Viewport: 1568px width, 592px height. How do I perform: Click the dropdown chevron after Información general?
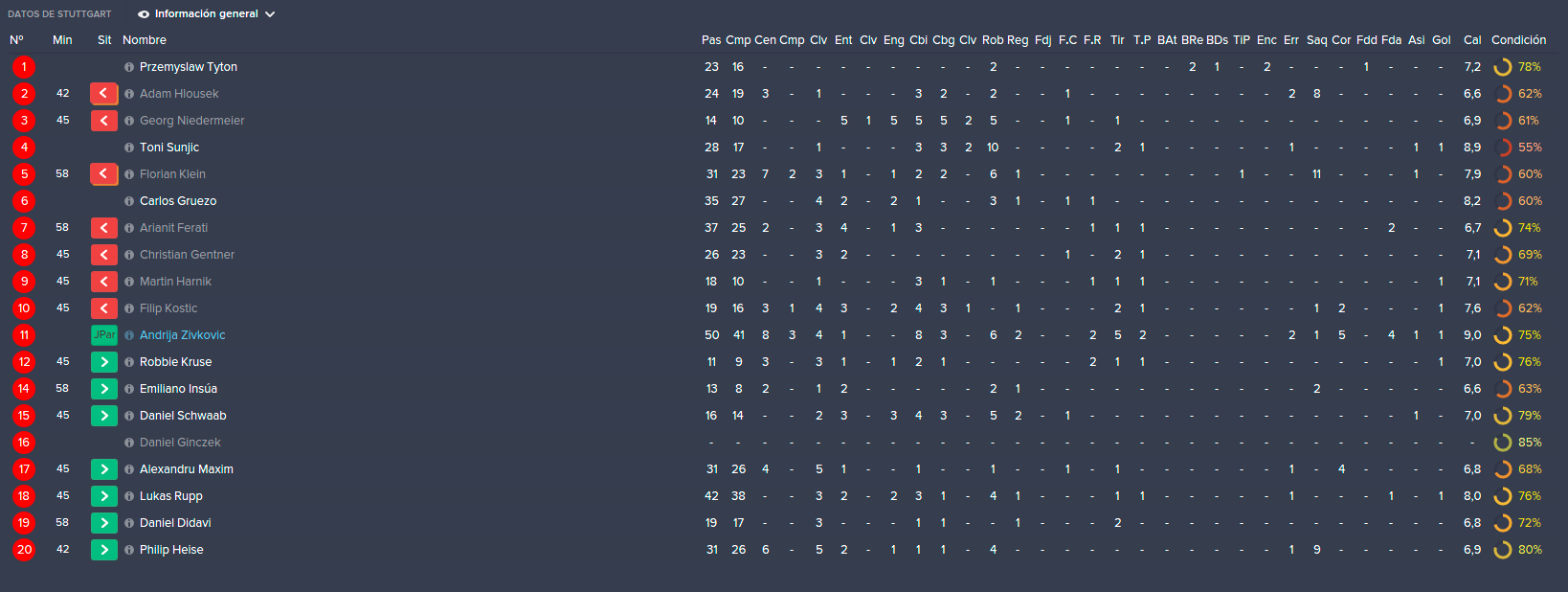coord(270,14)
